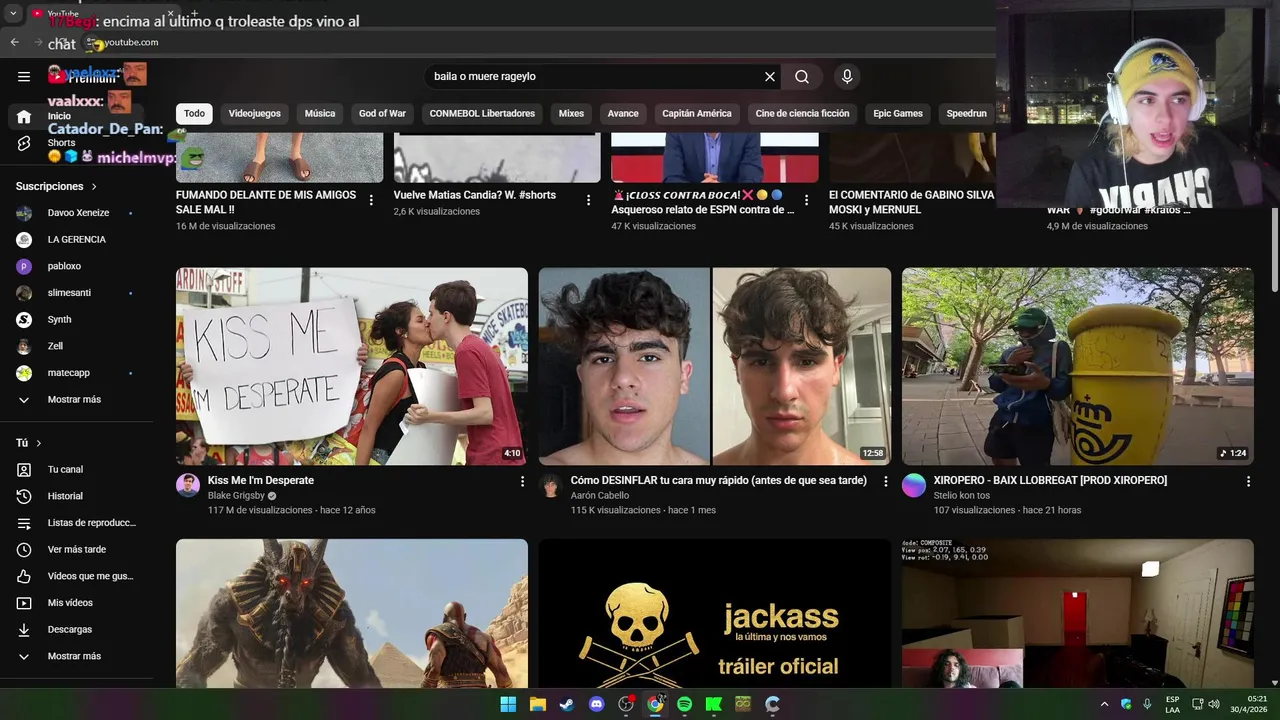Click the page vertical scrollbar
The height and width of the screenshot is (720, 1280).
(x=1274, y=250)
